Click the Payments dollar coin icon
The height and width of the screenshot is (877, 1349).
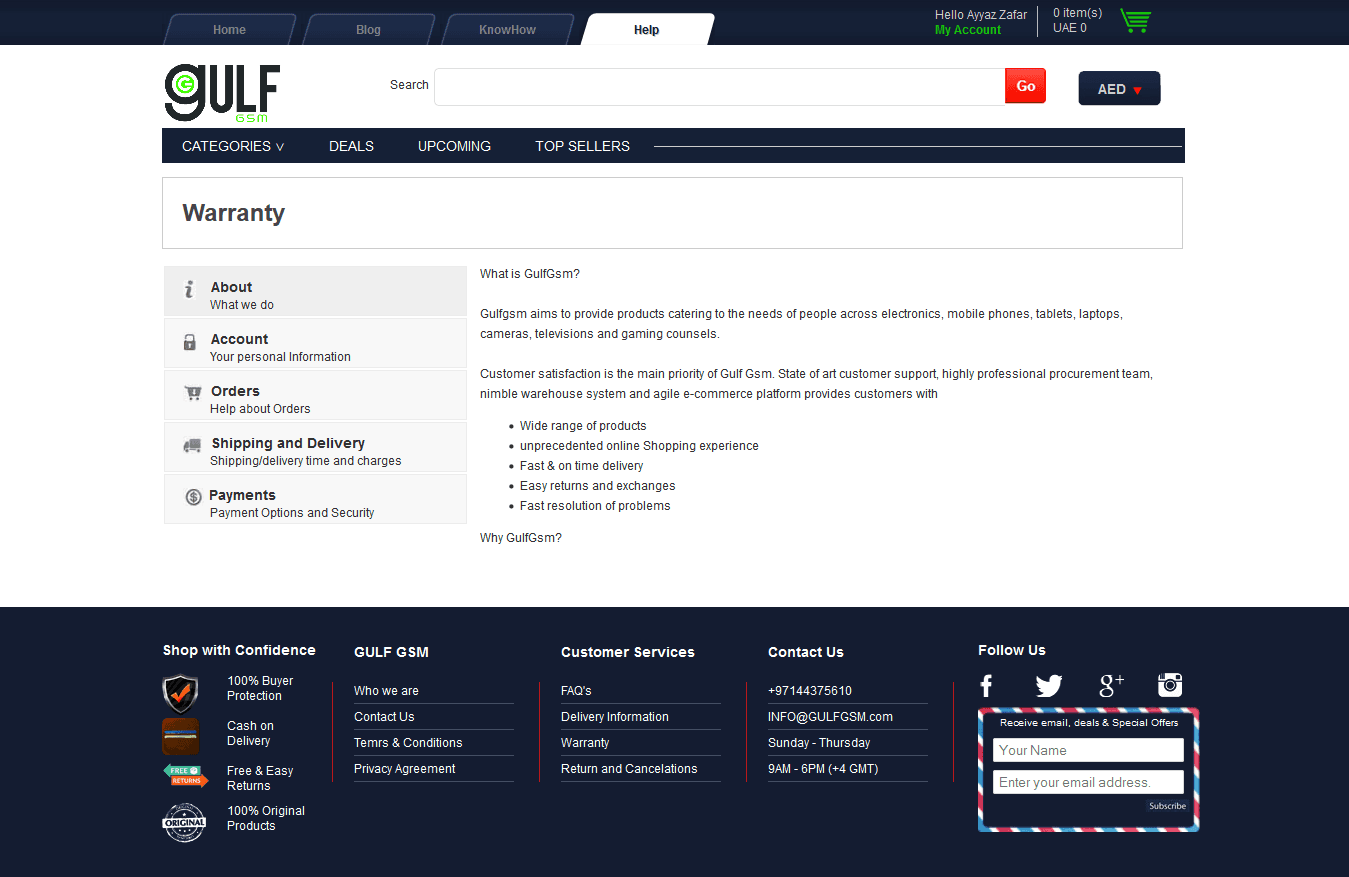coord(194,497)
